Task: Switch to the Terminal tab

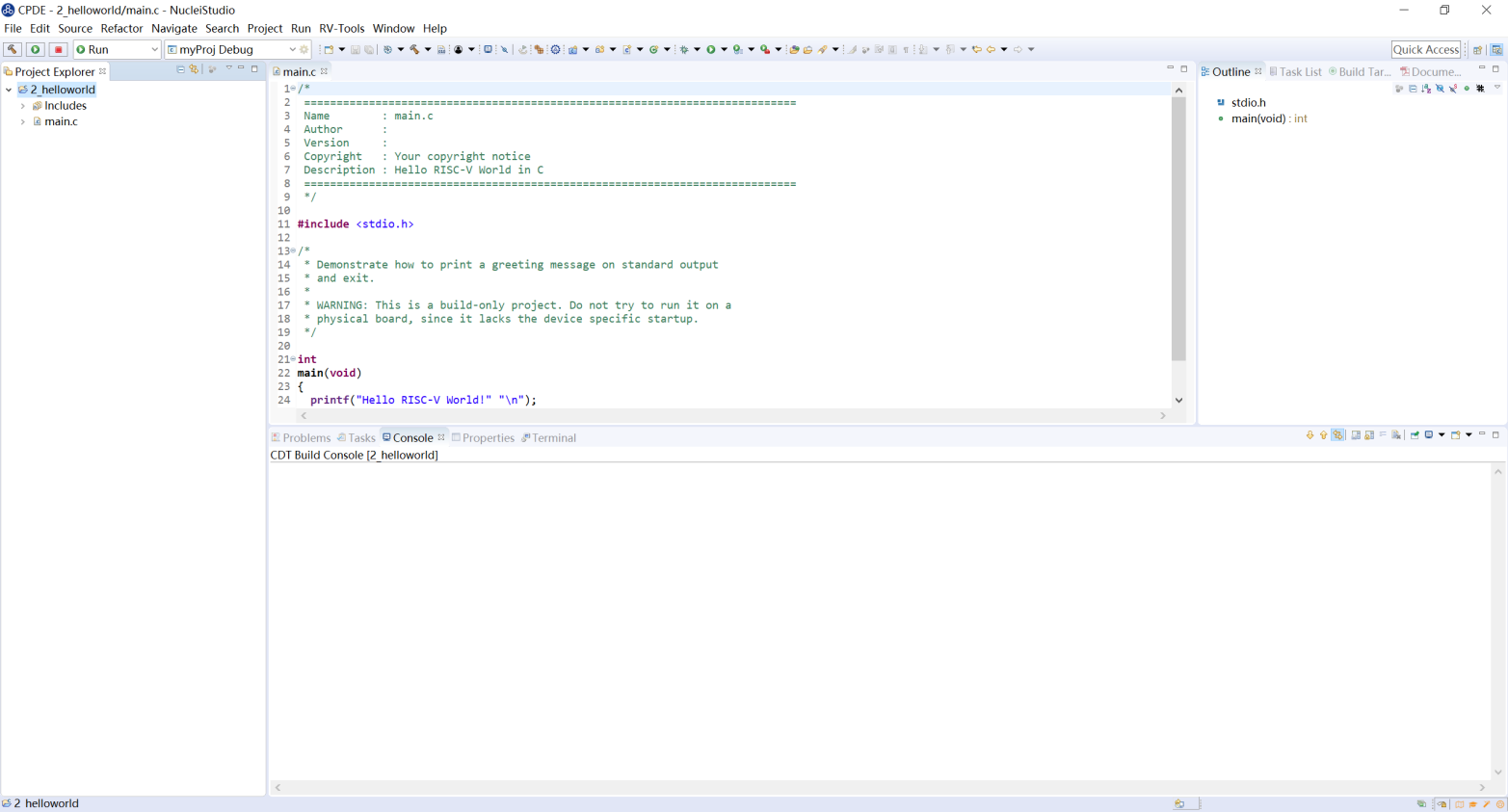Action: point(549,437)
